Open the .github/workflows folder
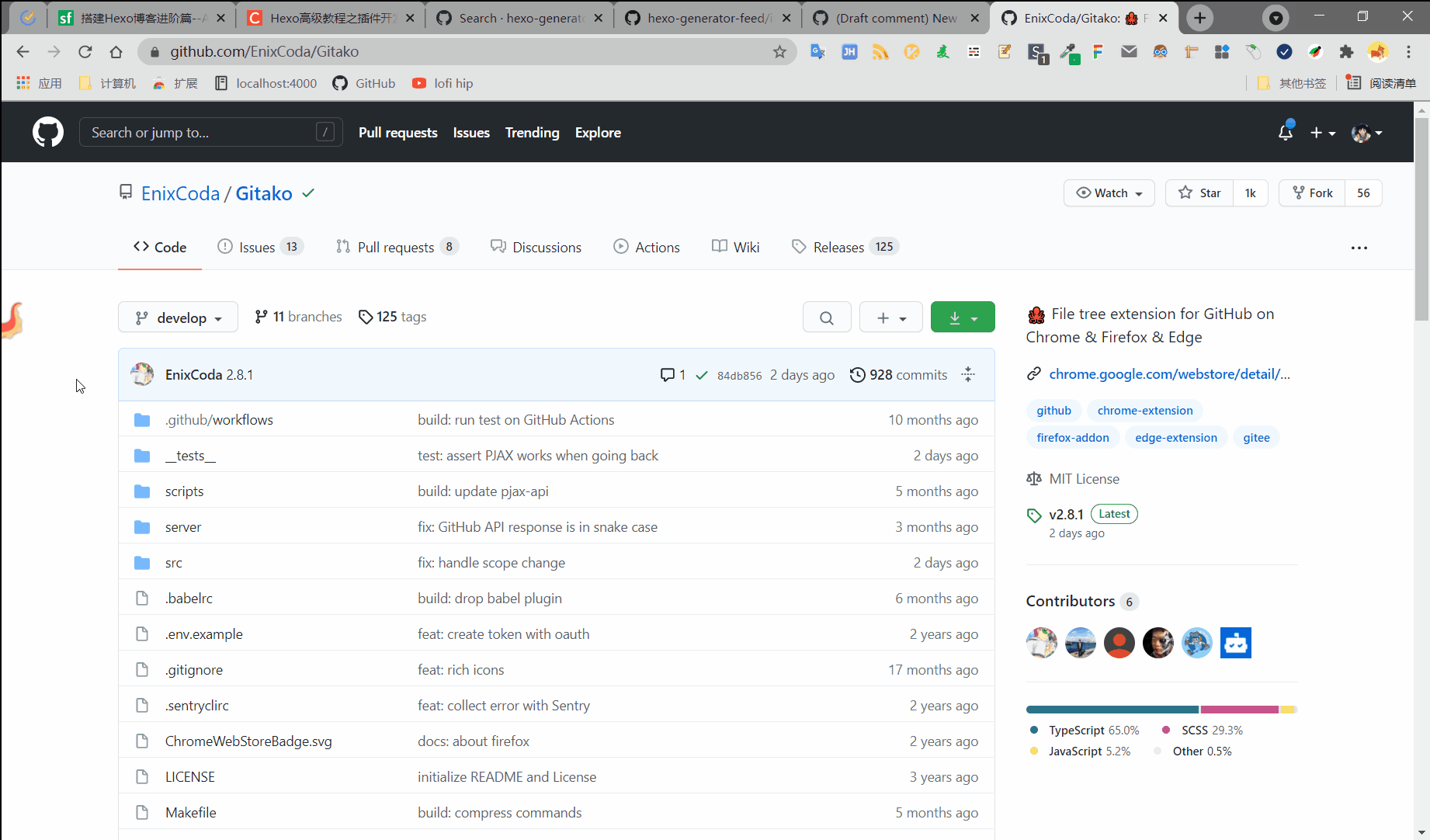Image resolution: width=1430 pixels, height=840 pixels. point(219,419)
